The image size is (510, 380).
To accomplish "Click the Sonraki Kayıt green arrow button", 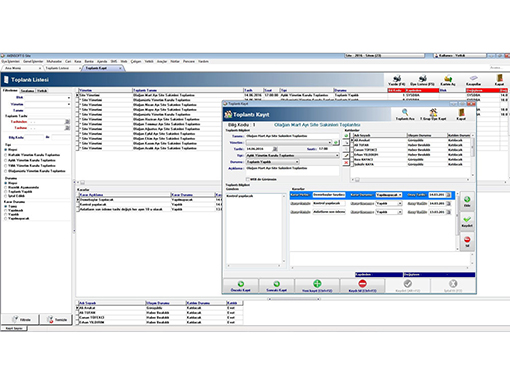I will coord(276,286).
